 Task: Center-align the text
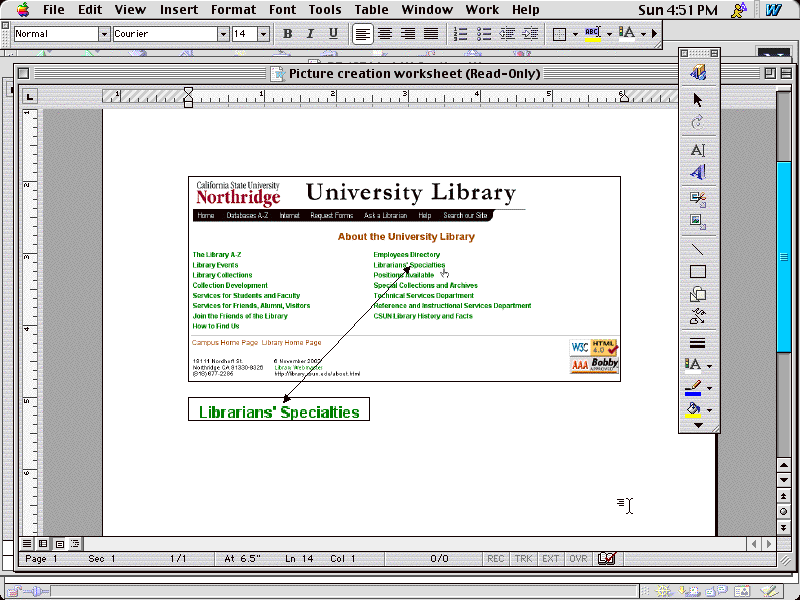point(385,34)
